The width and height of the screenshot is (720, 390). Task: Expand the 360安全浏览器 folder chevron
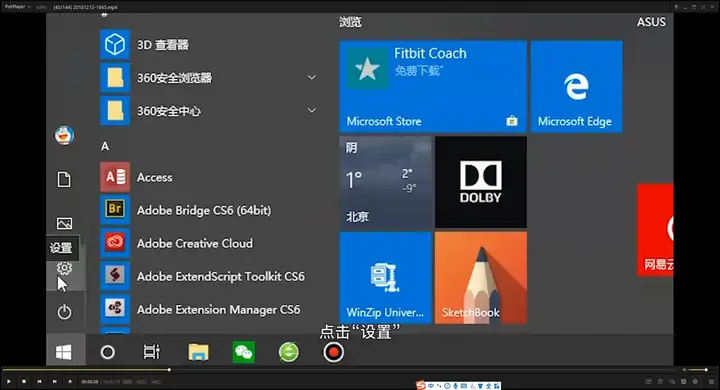coord(312,78)
